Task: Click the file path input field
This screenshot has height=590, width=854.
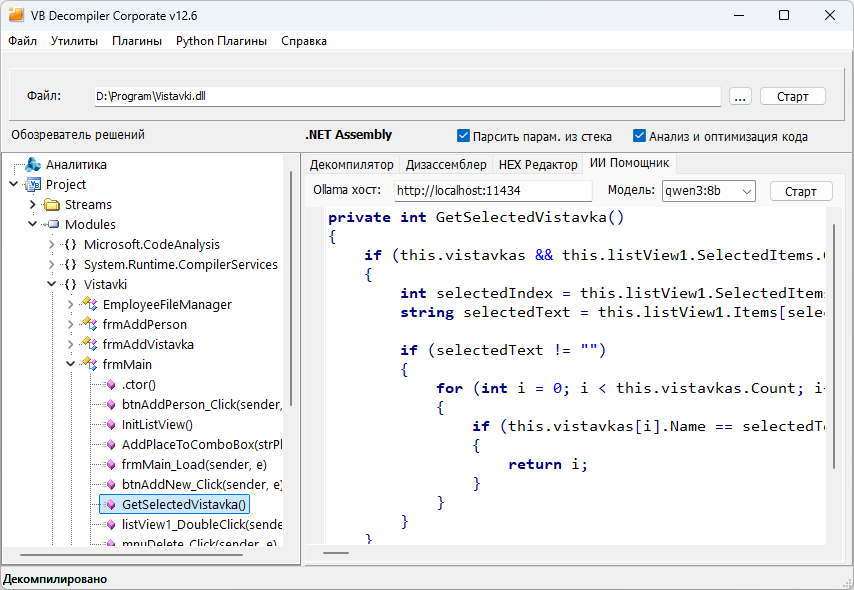Action: [407, 96]
